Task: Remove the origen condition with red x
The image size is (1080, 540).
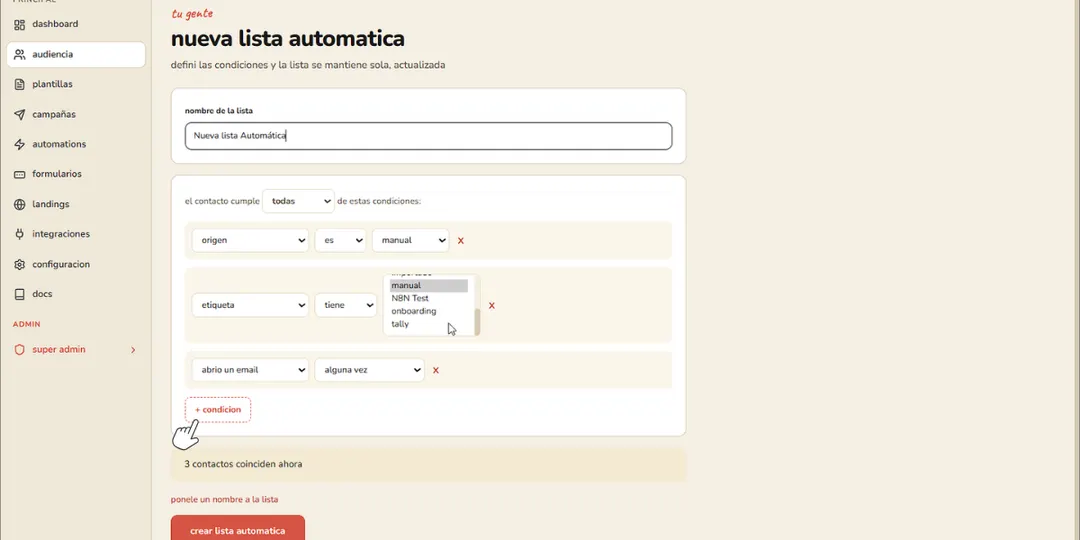Action: (x=461, y=240)
